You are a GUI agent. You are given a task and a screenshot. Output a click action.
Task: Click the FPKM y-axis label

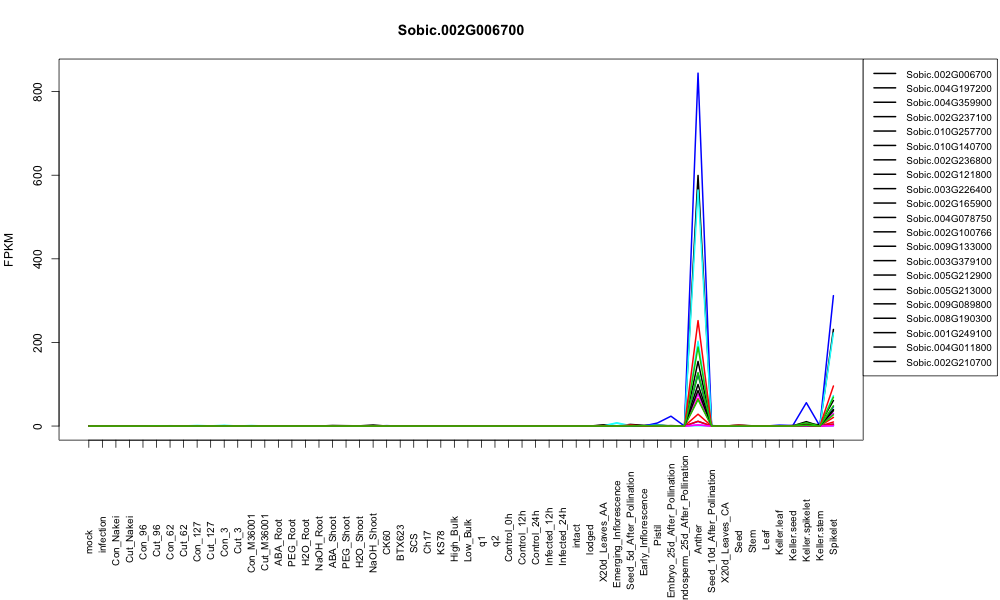click(x=9, y=249)
